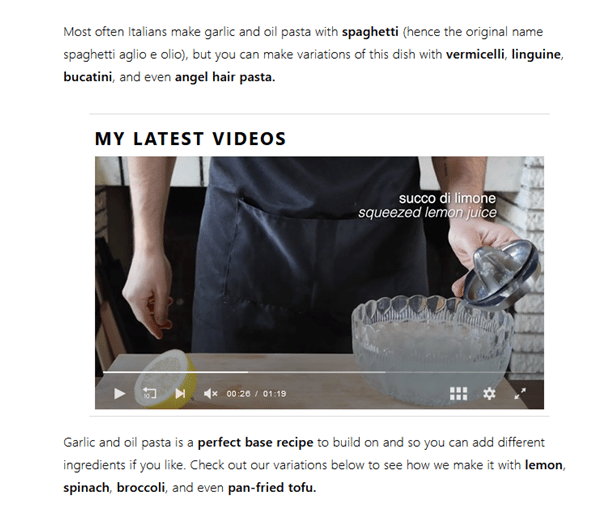Click the bold word broccoli
Image resolution: width=601 pixels, height=518 pixels.
pyautogui.click(x=141, y=488)
